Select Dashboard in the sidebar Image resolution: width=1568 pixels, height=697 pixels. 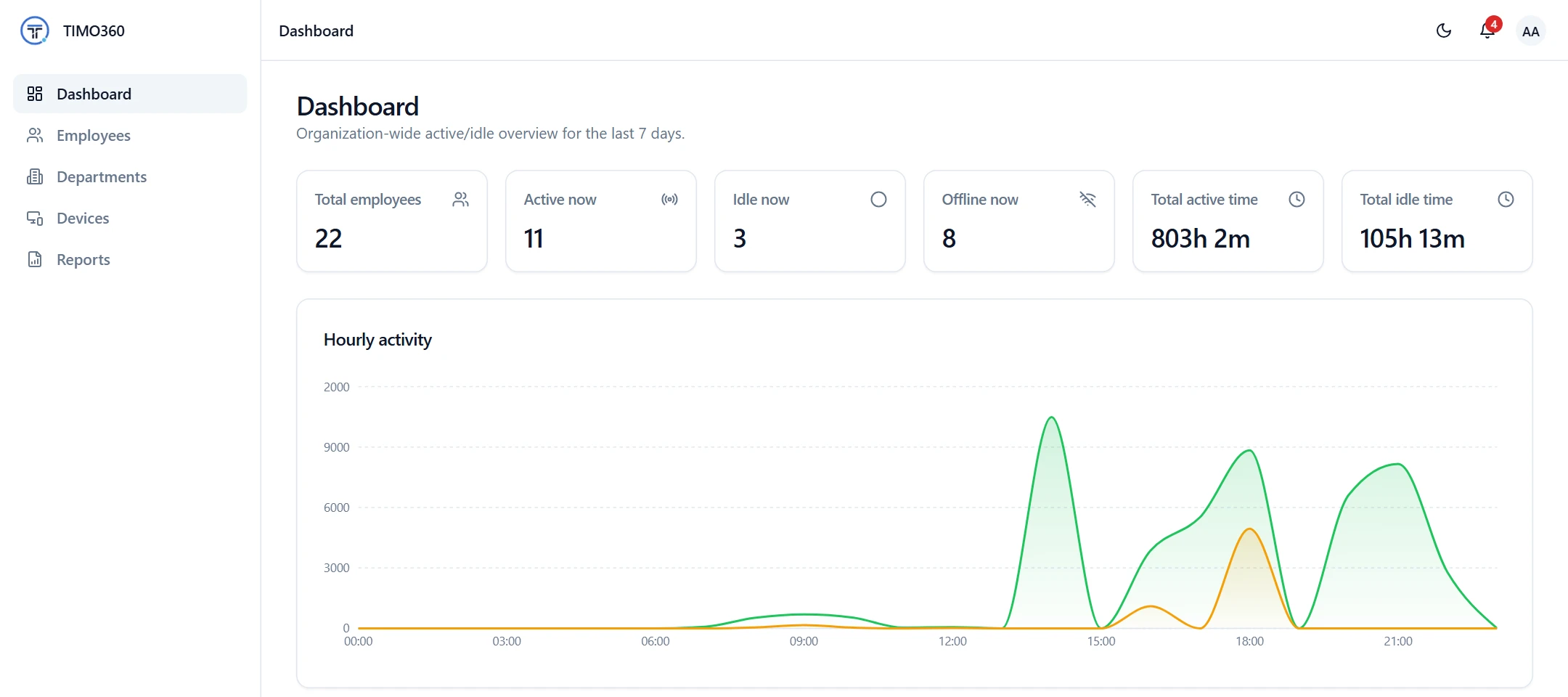coord(130,94)
